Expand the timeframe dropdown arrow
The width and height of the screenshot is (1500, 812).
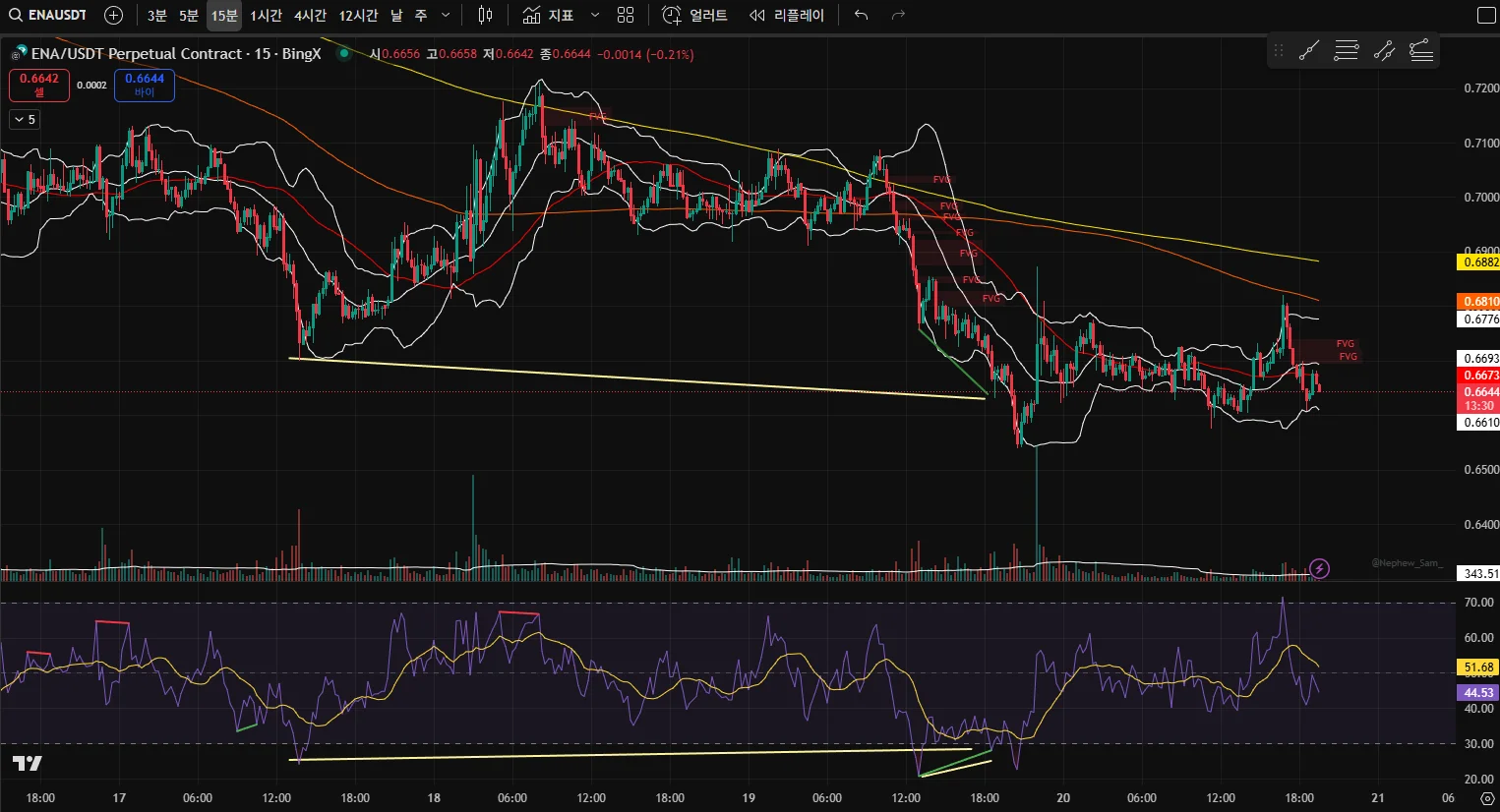446,15
